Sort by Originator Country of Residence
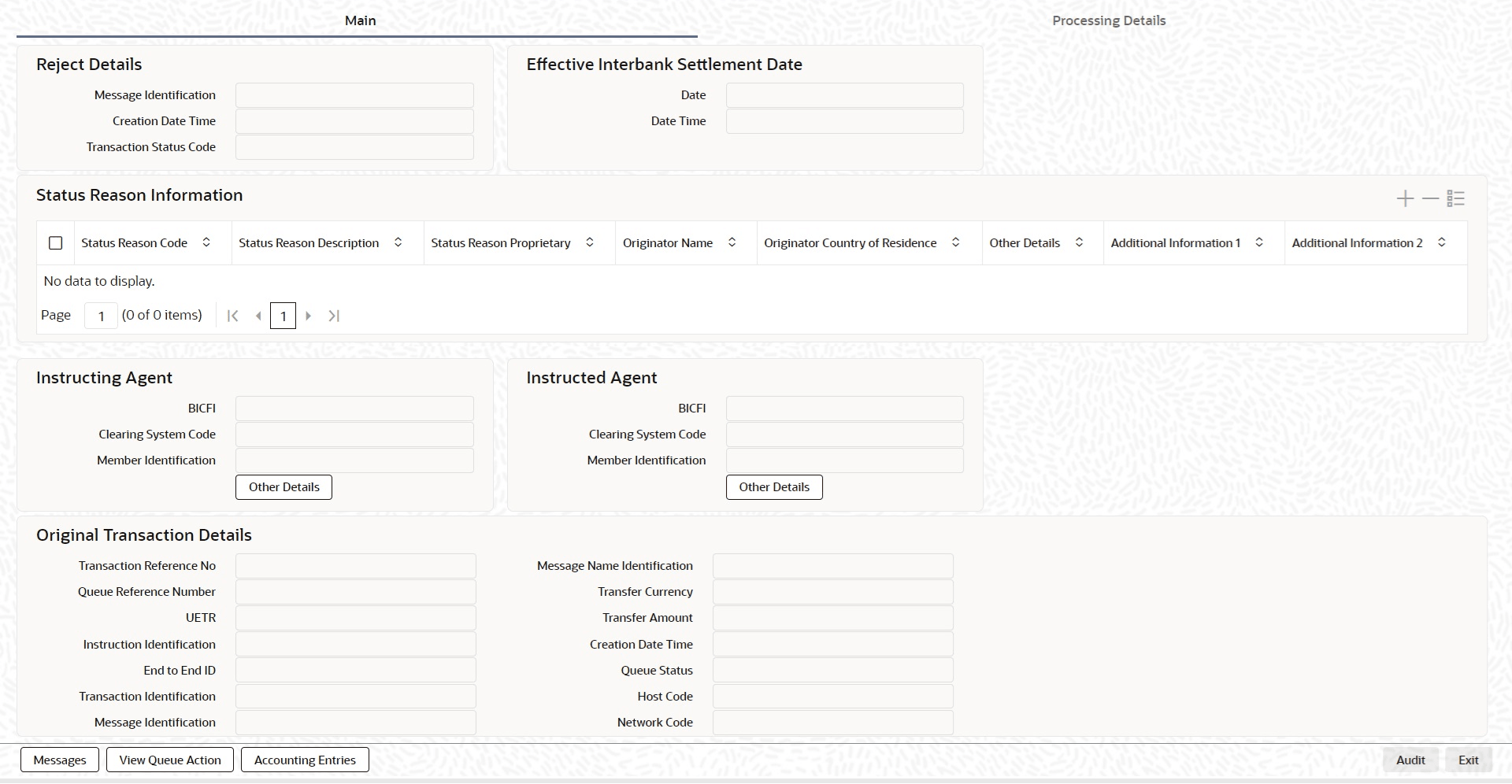 click(x=956, y=242)
